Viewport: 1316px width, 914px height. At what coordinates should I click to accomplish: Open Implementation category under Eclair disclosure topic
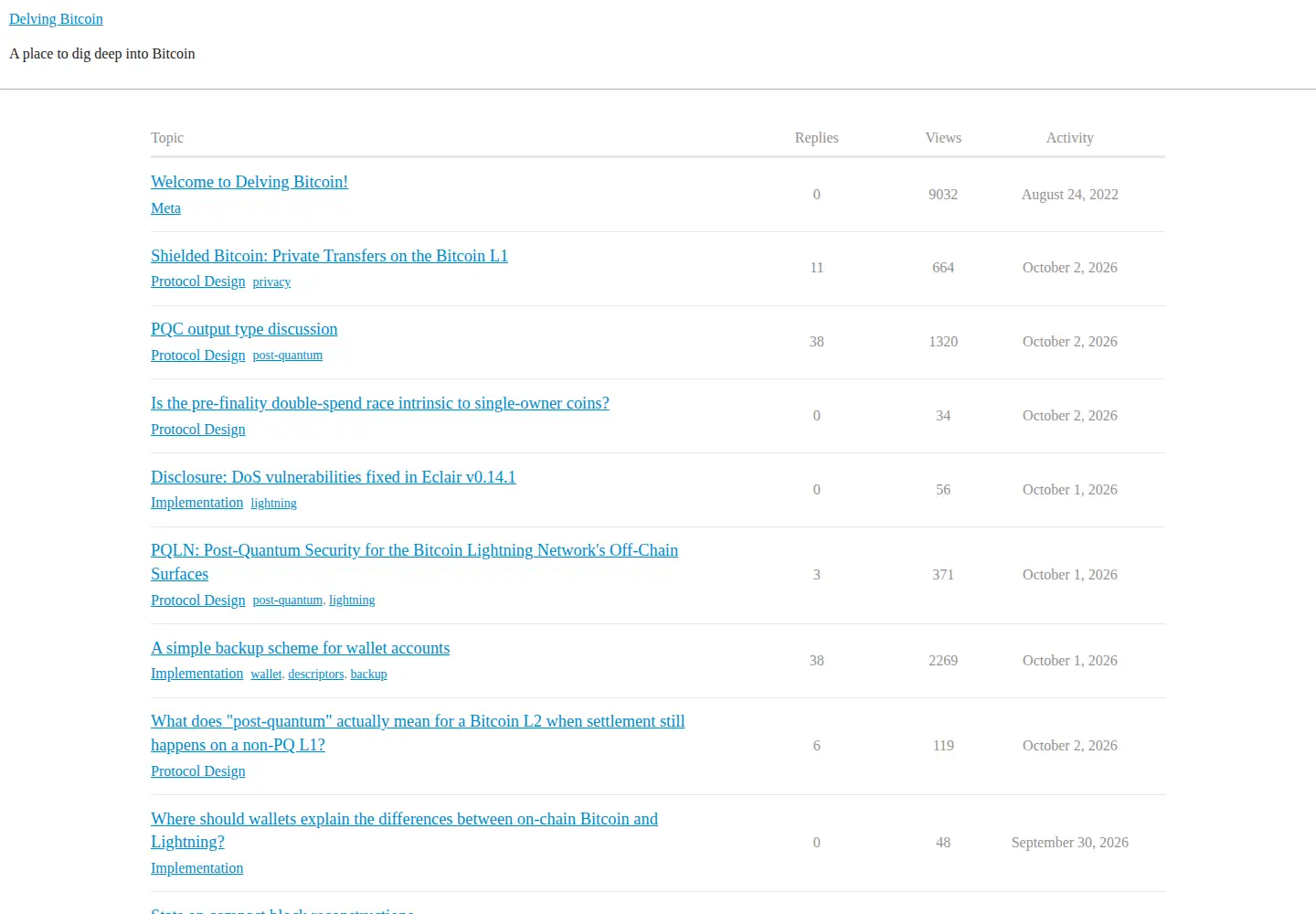point(197,503)
